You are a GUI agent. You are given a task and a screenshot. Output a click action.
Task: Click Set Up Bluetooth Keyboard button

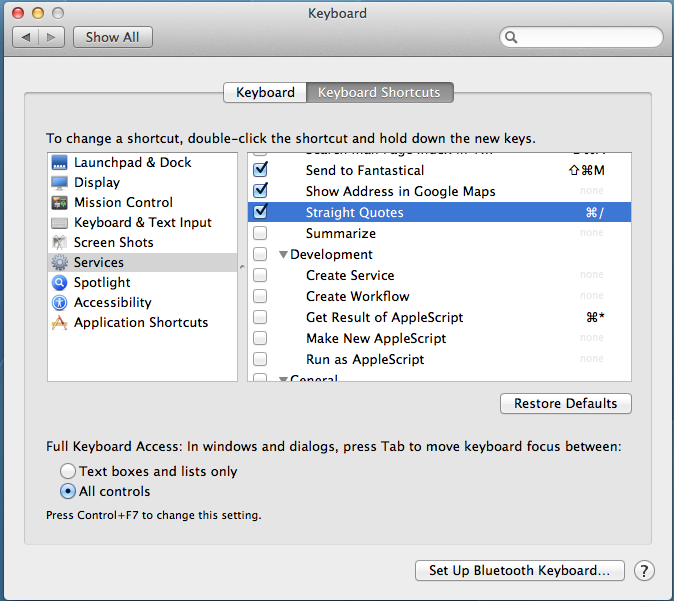tap(519, 571)
